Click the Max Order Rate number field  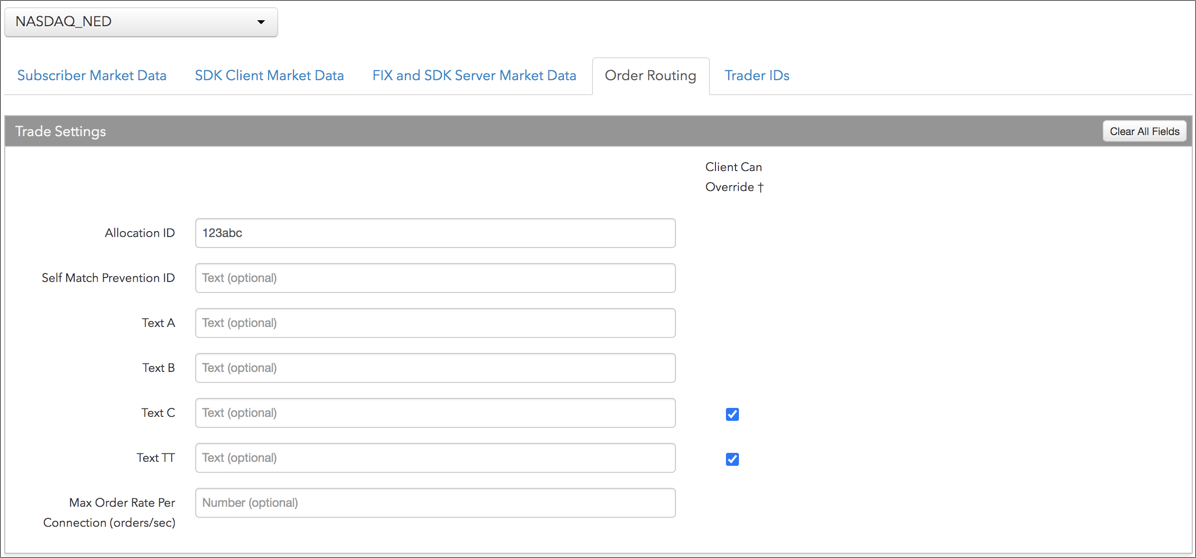pos(435,503)
